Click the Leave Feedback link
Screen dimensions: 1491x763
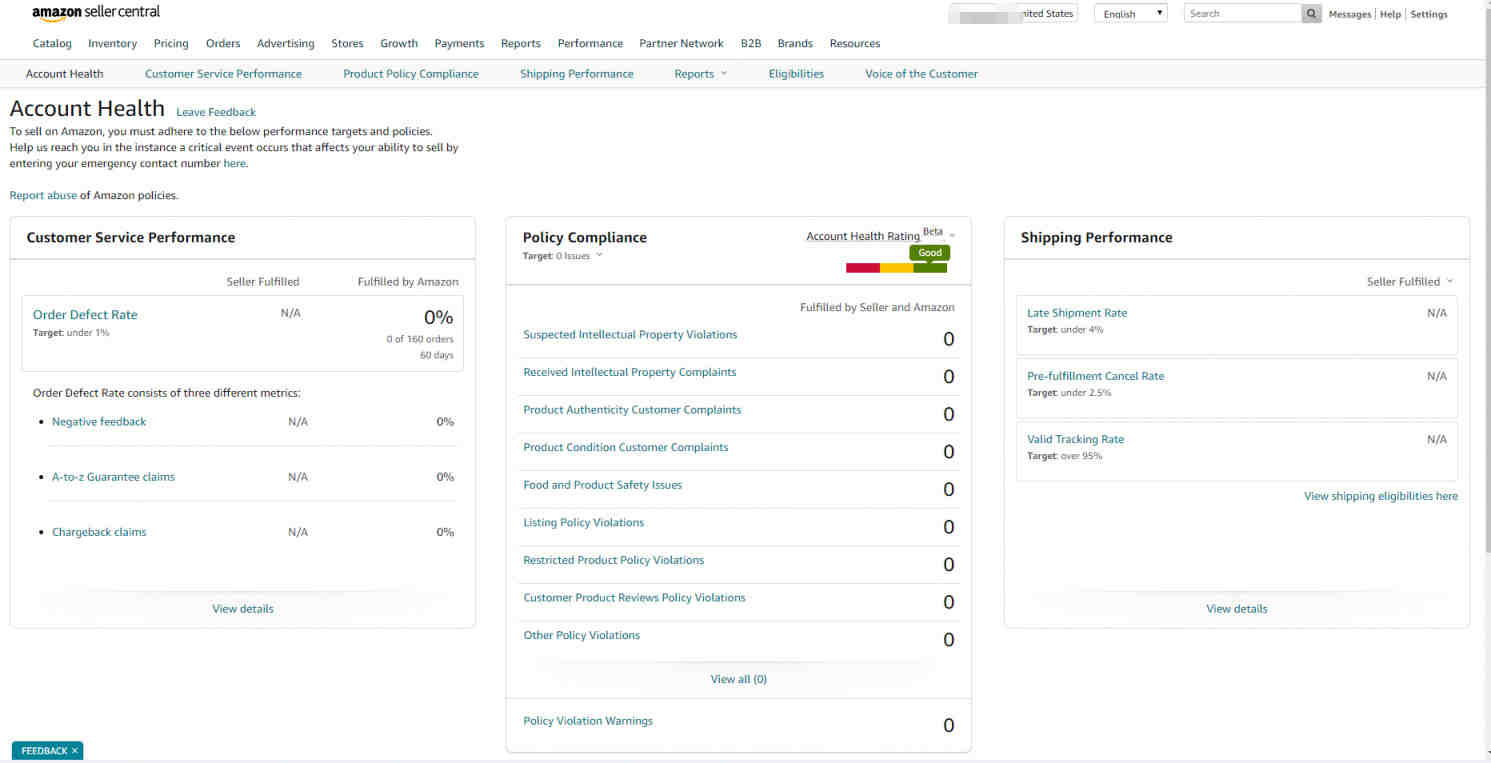click(216, 112)
